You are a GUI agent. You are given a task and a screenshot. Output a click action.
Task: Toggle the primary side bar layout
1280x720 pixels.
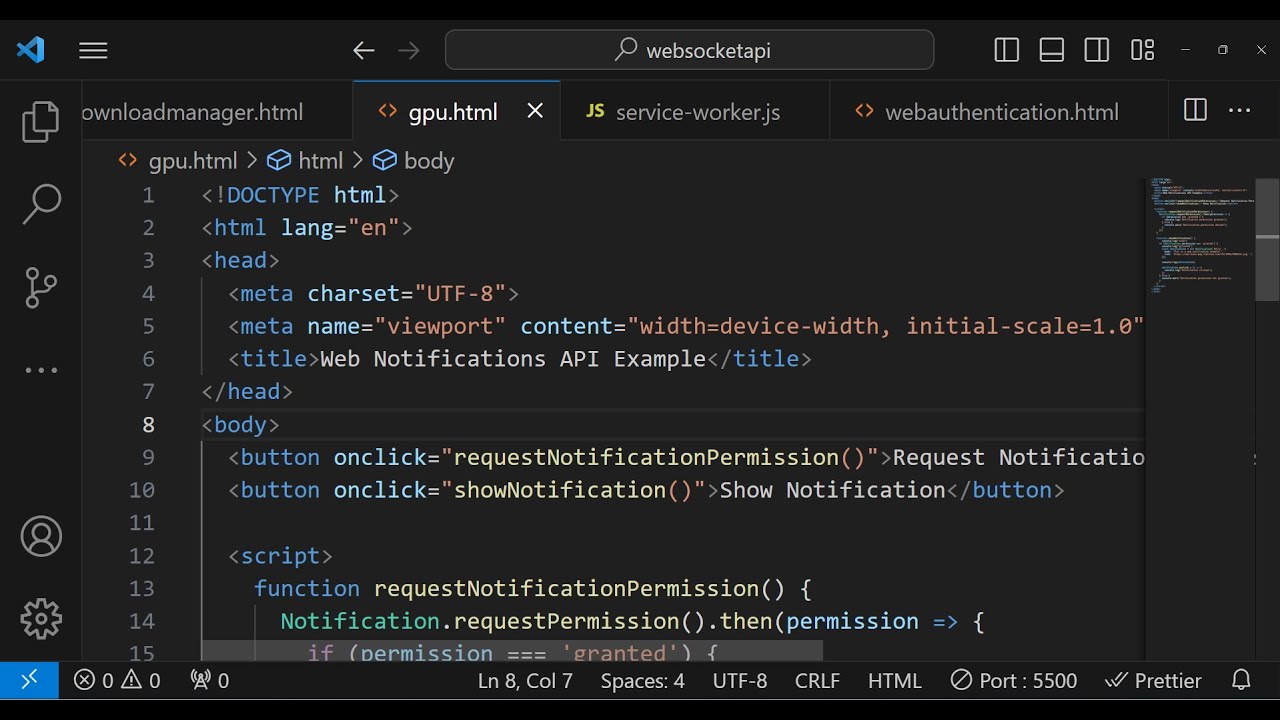point(1007,50)
